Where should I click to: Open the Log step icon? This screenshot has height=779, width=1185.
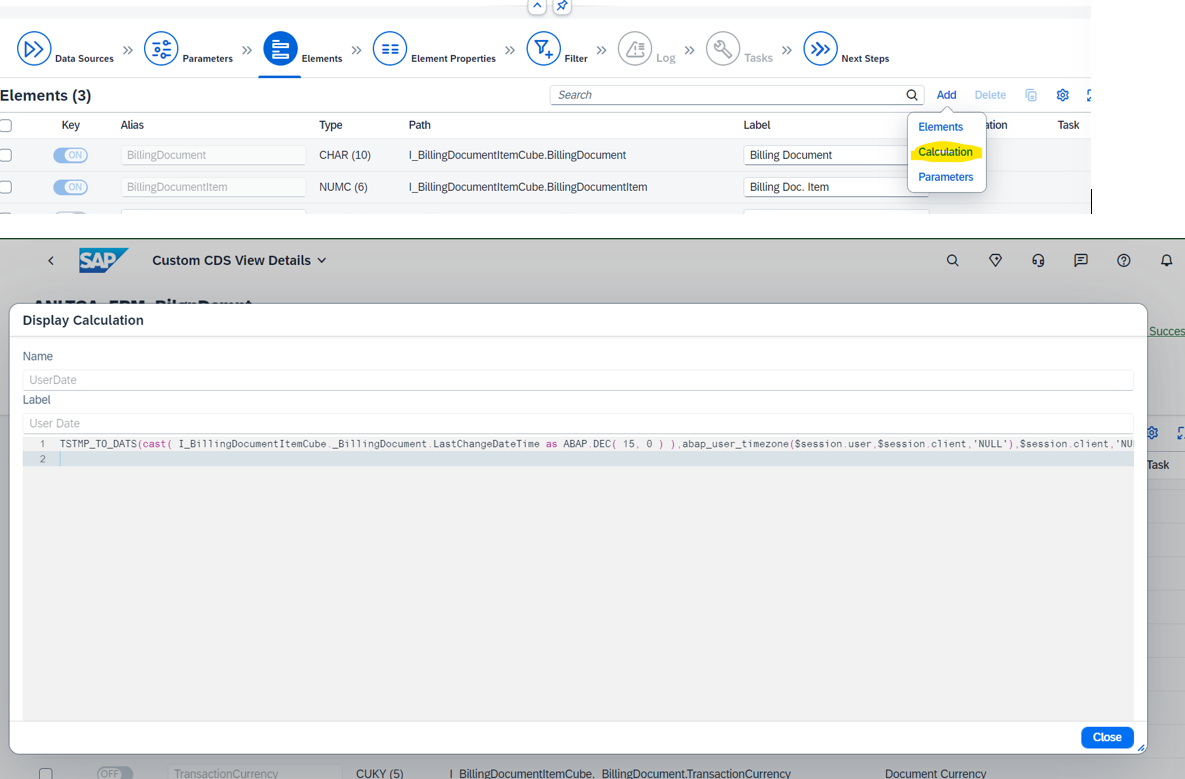tap(635, 49)
